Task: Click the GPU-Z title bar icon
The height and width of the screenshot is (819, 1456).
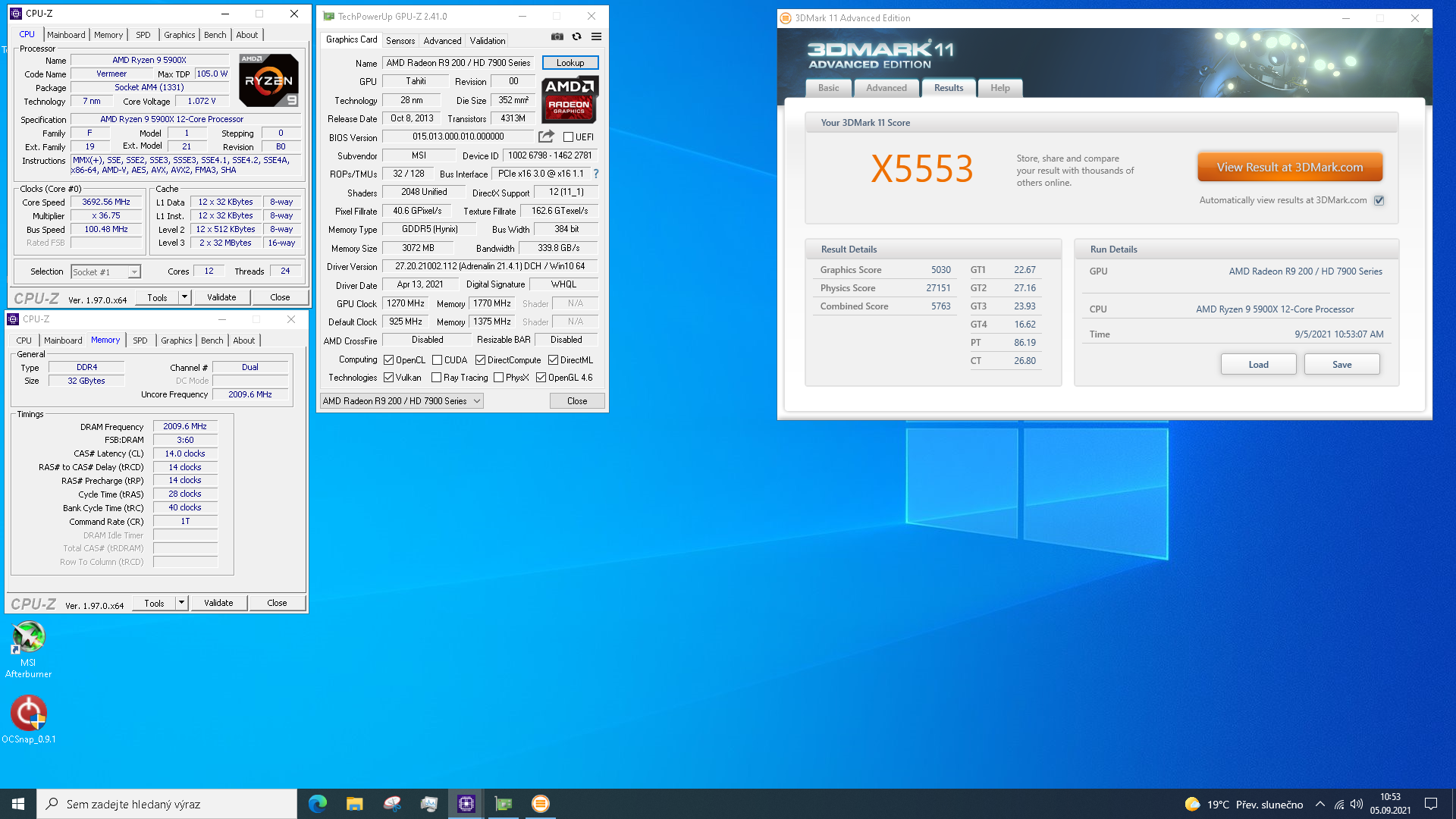Action: coord(328,16)
